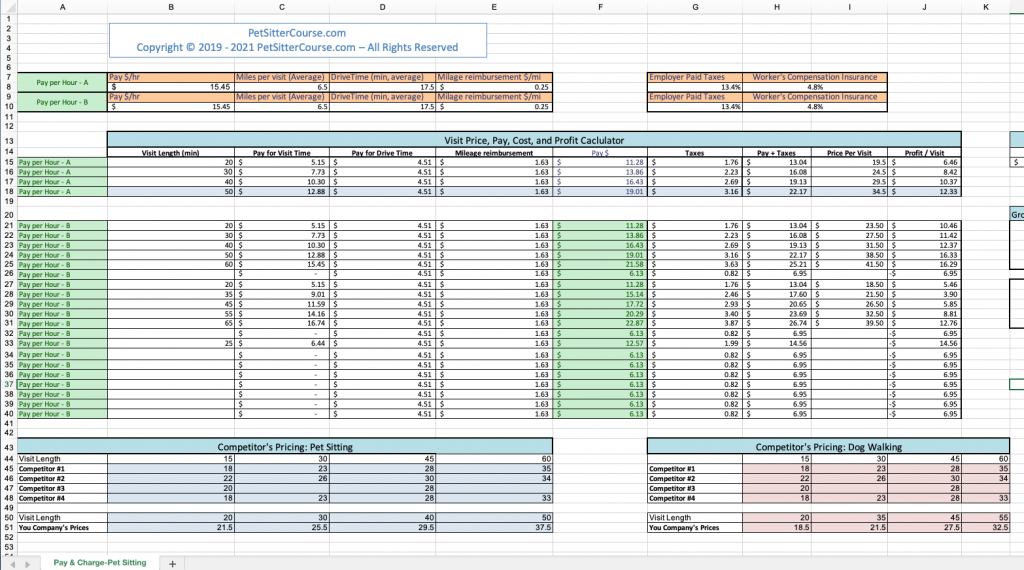This screenshot has height=570, width=1024.
Task: Select row 13 header number
Action: point(8,141)
